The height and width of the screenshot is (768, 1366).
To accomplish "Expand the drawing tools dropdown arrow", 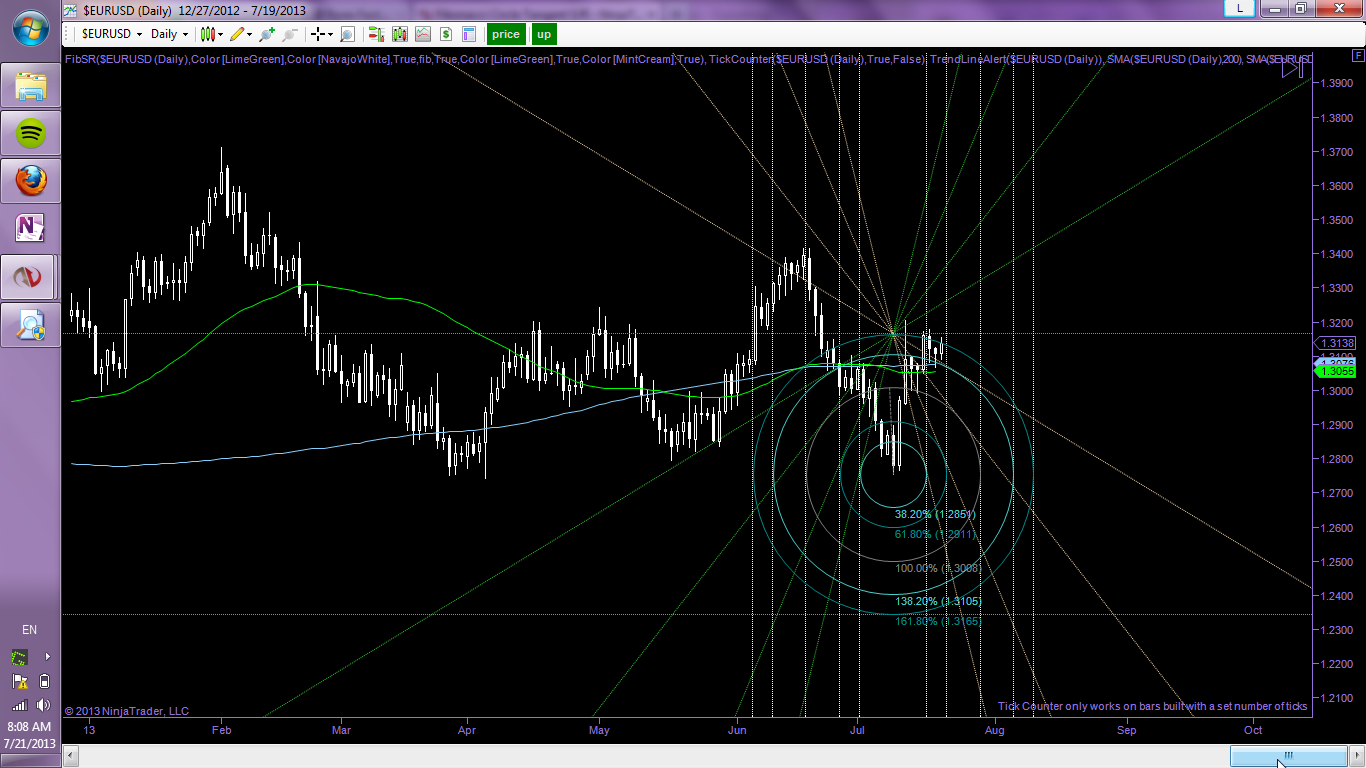I will [247, 34].
